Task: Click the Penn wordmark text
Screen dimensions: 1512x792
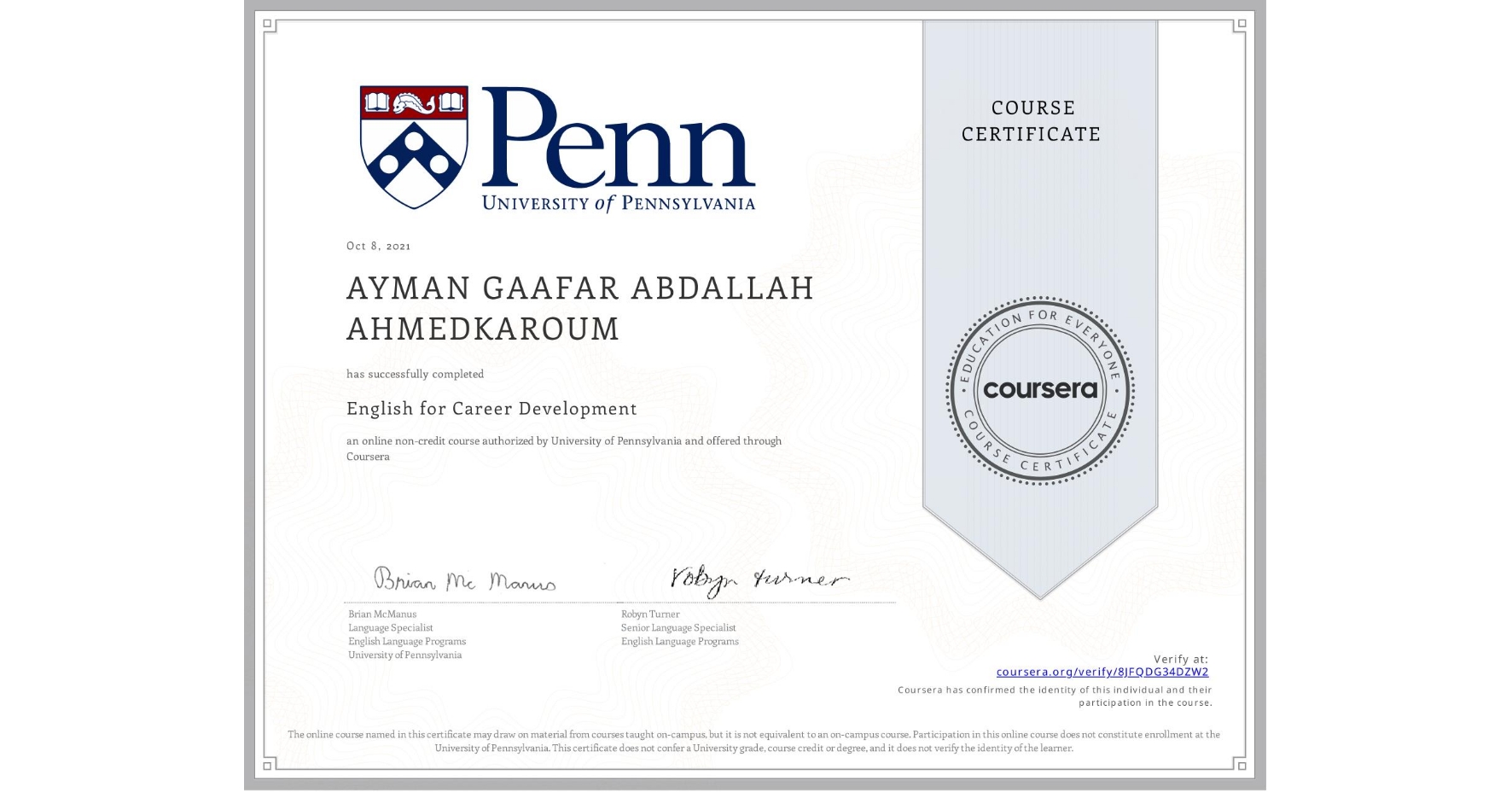Action: pyautogui.click(x=614, y=145)
